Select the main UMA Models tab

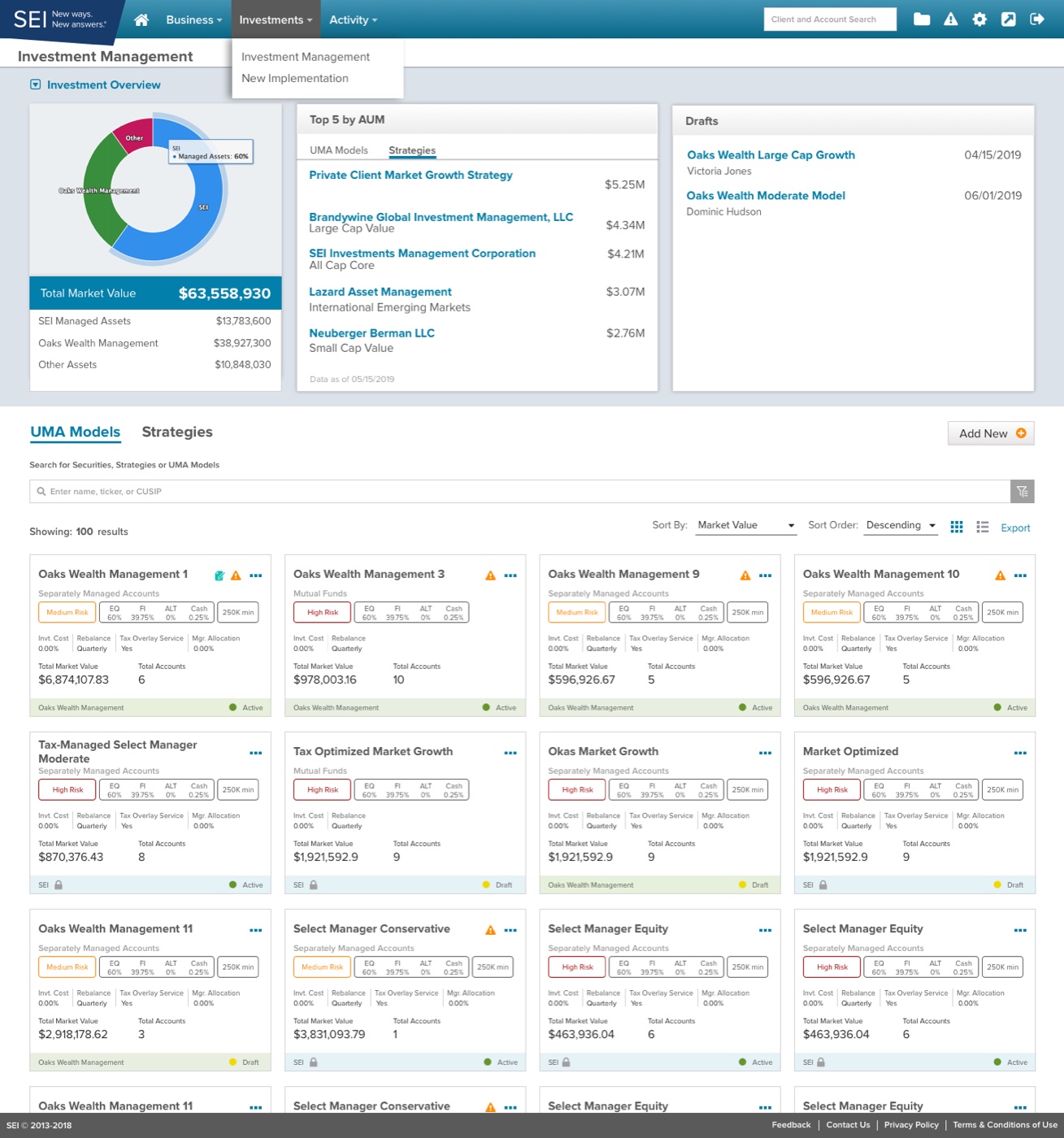pyautogui.click(x=76, y=432)
